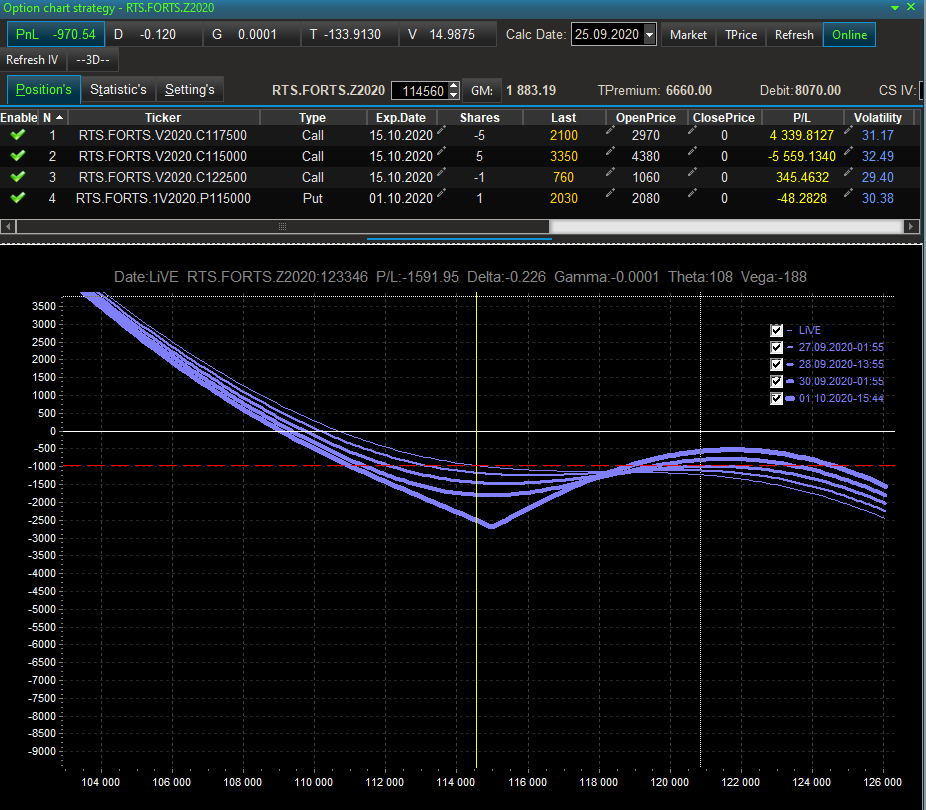Click the TPrice button

[740, 35]
